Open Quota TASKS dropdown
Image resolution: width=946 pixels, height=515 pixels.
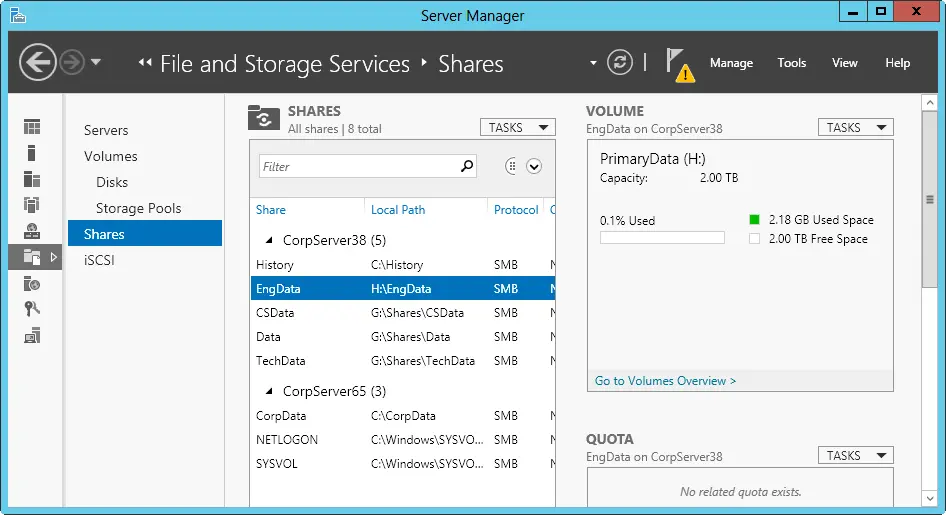coord(856,455)
